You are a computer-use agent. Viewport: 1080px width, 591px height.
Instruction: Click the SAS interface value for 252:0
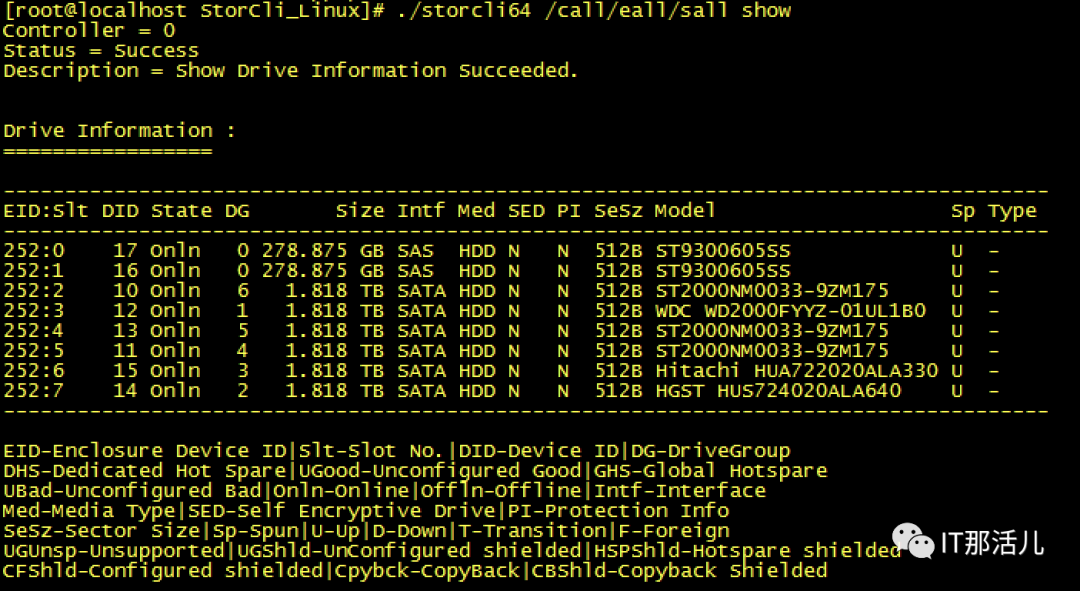click(x=415, y=251)
